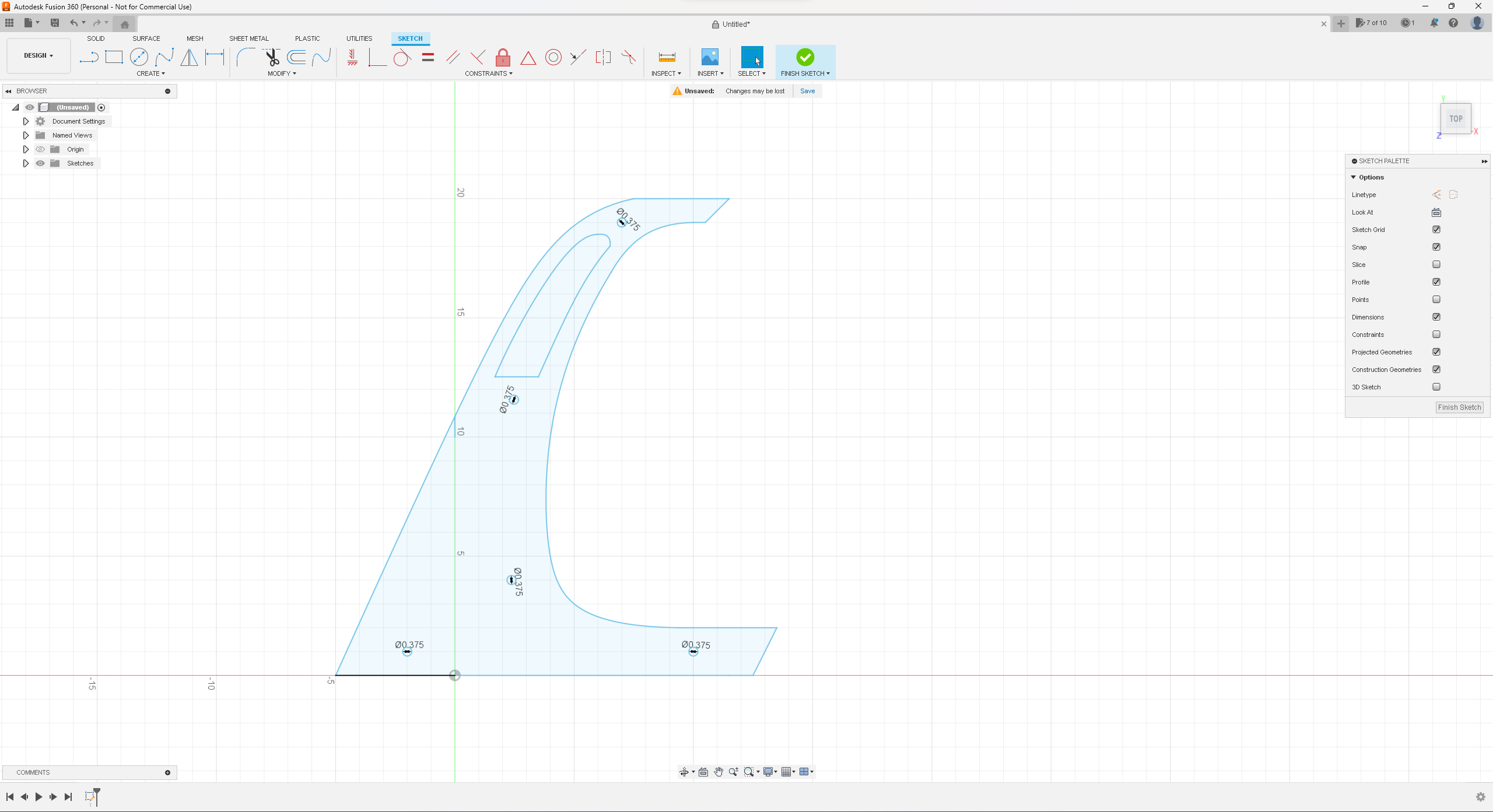1493x812 pixels.
Task: Hide the Sketches folder visibility eye
Action: pyautogui.click(x=40, y=163)
